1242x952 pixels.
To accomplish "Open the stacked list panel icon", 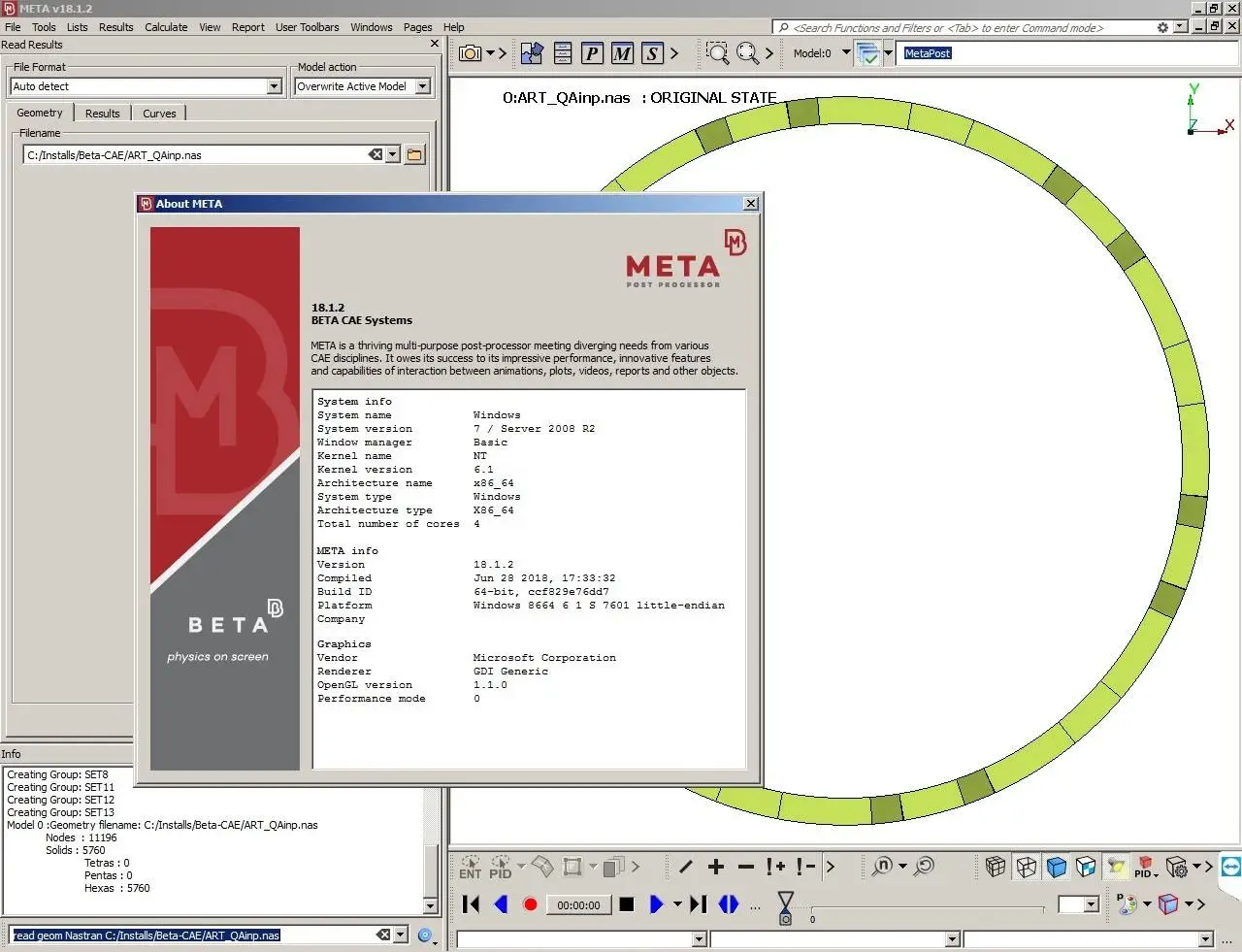I will [x=563, y=53].
